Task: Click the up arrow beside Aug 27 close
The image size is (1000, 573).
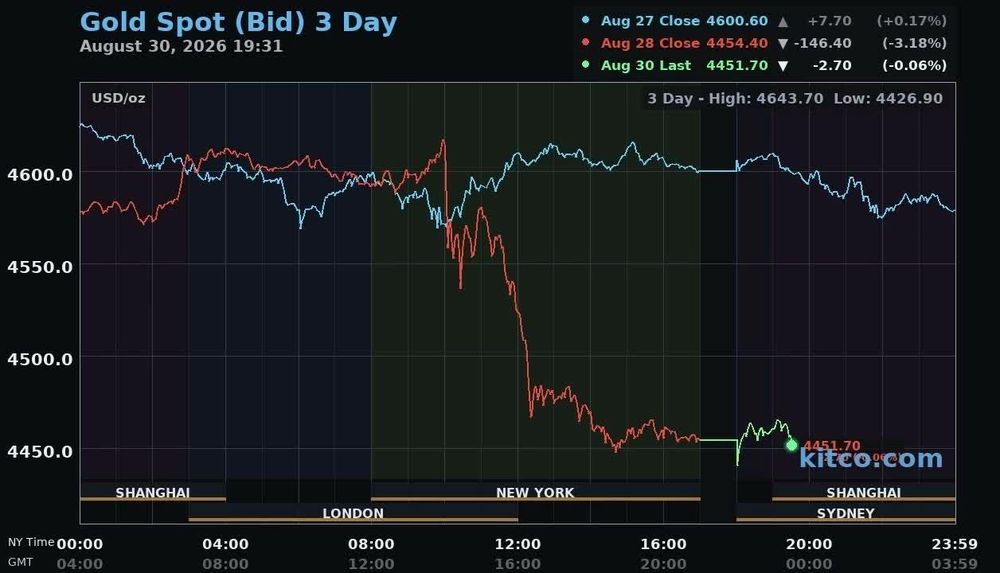Action: tap(783, 22)
